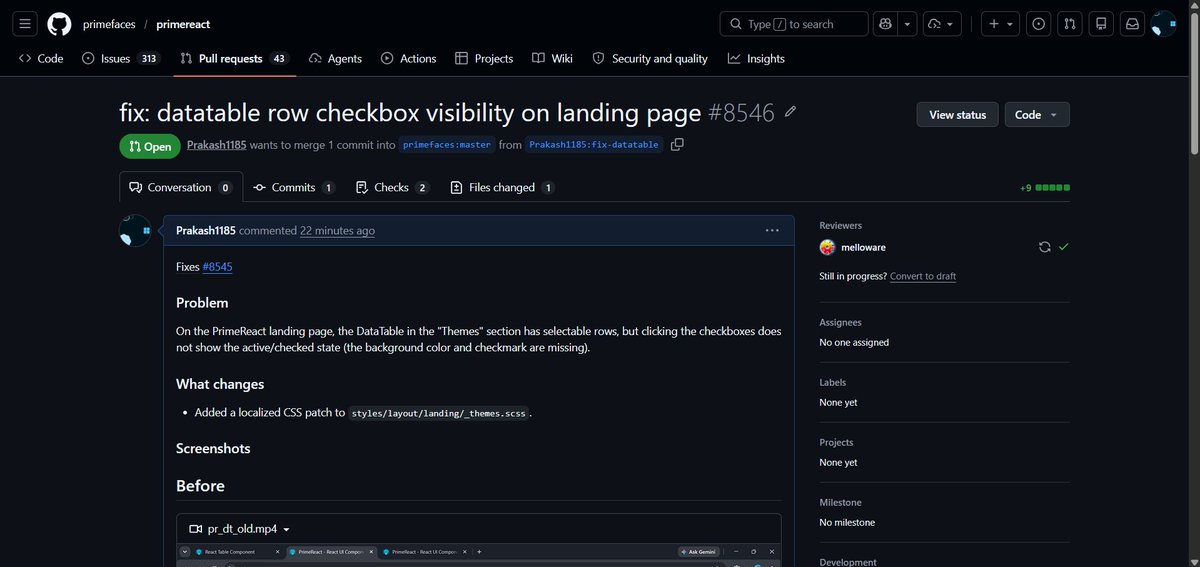Image resolution: width=1200 pixels, height=567 pixels.
Task: Click the Assignees sidebar heading
Action: [x=840, y=323]
